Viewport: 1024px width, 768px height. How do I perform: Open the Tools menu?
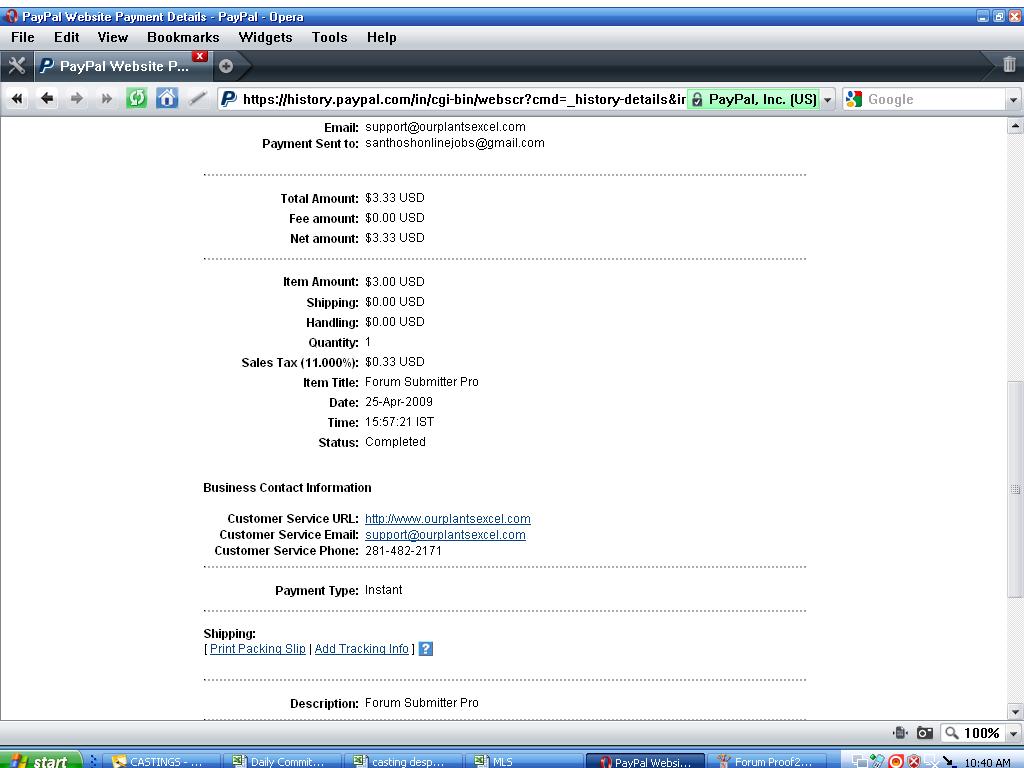pyautogui.click(x=330, y=37)
